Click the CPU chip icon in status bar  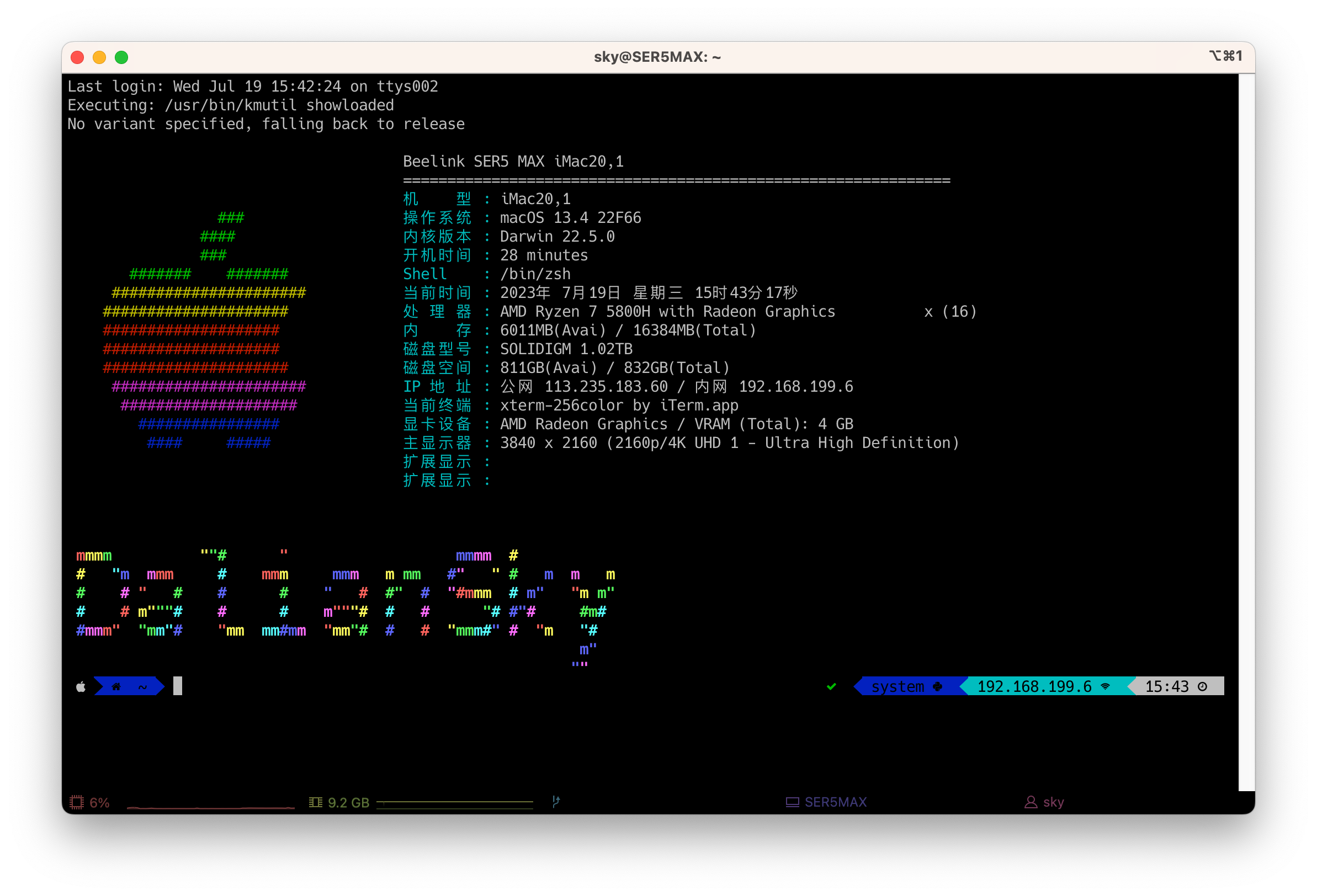[x=77, y=802]
